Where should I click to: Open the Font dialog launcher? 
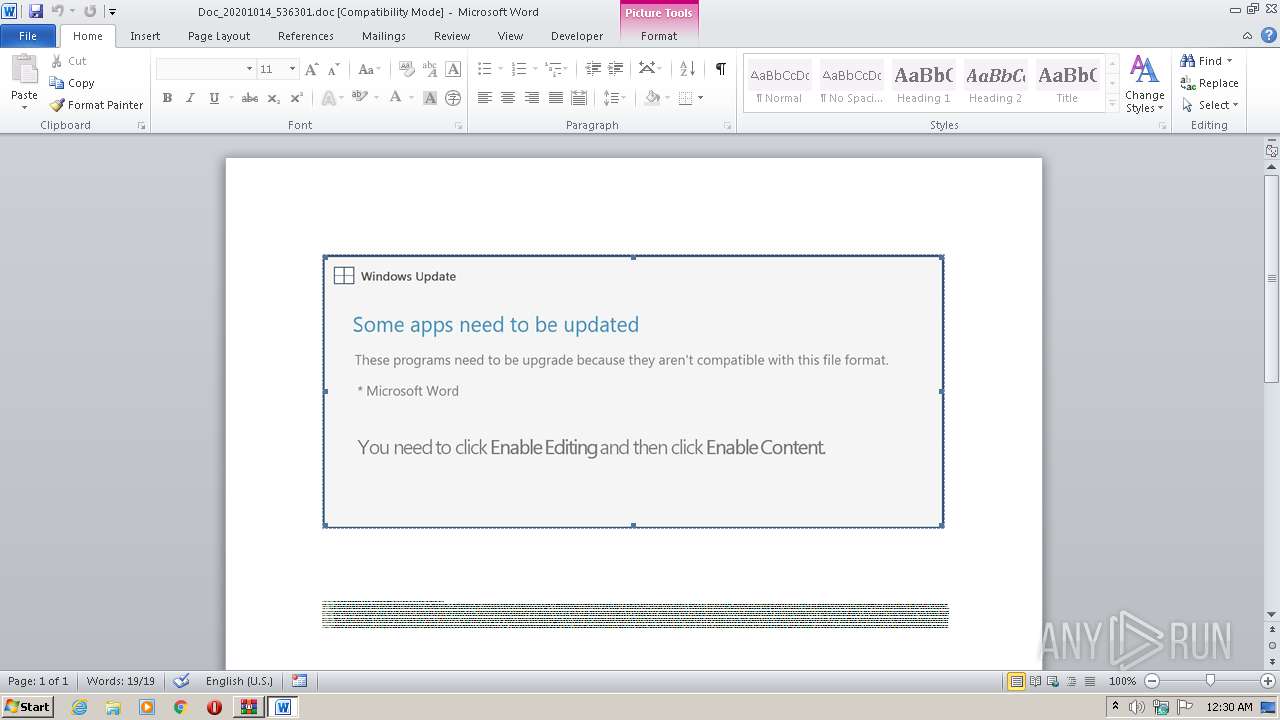click(459, 126)
